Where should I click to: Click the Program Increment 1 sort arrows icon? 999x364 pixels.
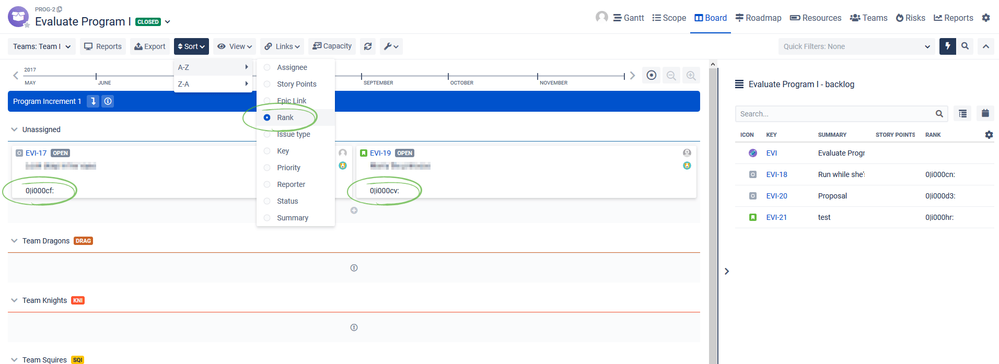click(x=93, y=101)
